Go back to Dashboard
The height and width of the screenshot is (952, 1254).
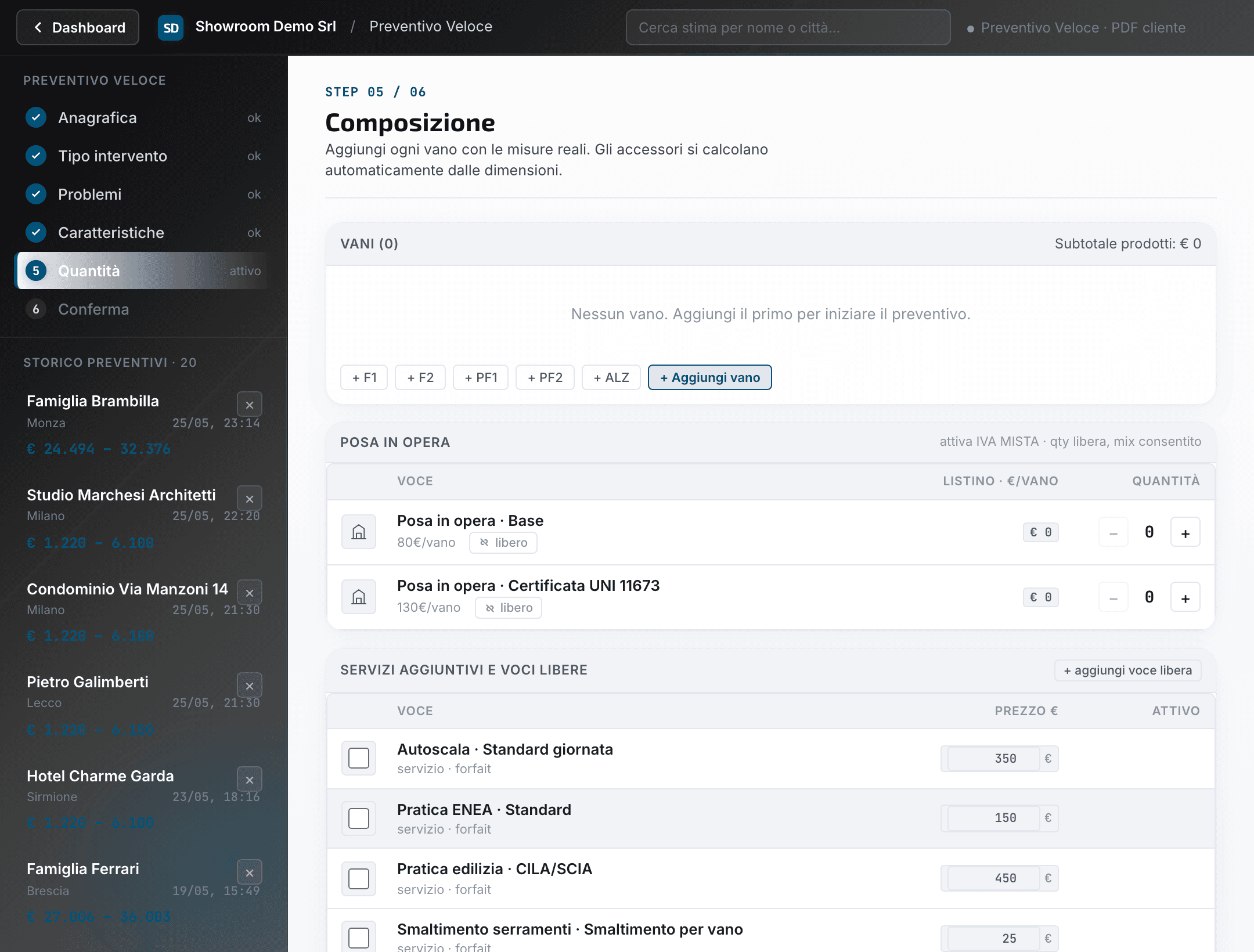point(78,27)
